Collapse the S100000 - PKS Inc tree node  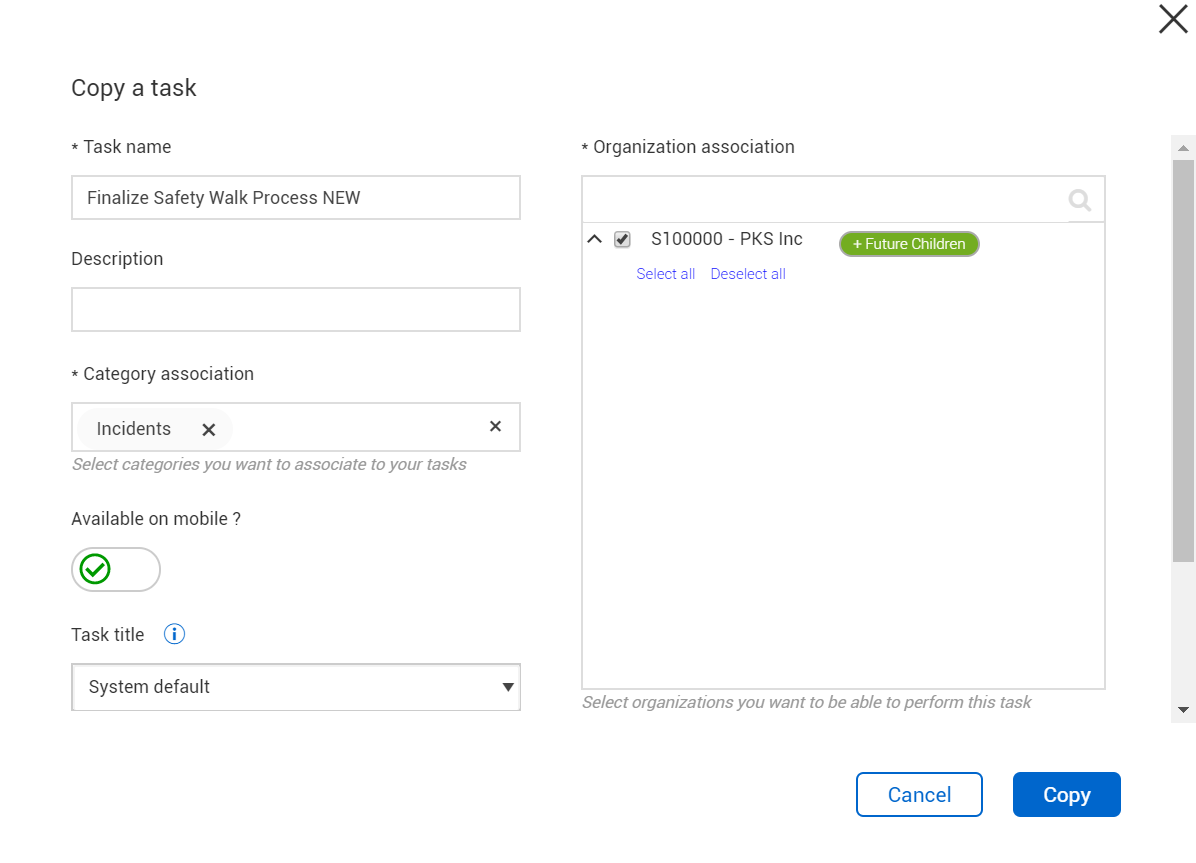coord(594,240)
